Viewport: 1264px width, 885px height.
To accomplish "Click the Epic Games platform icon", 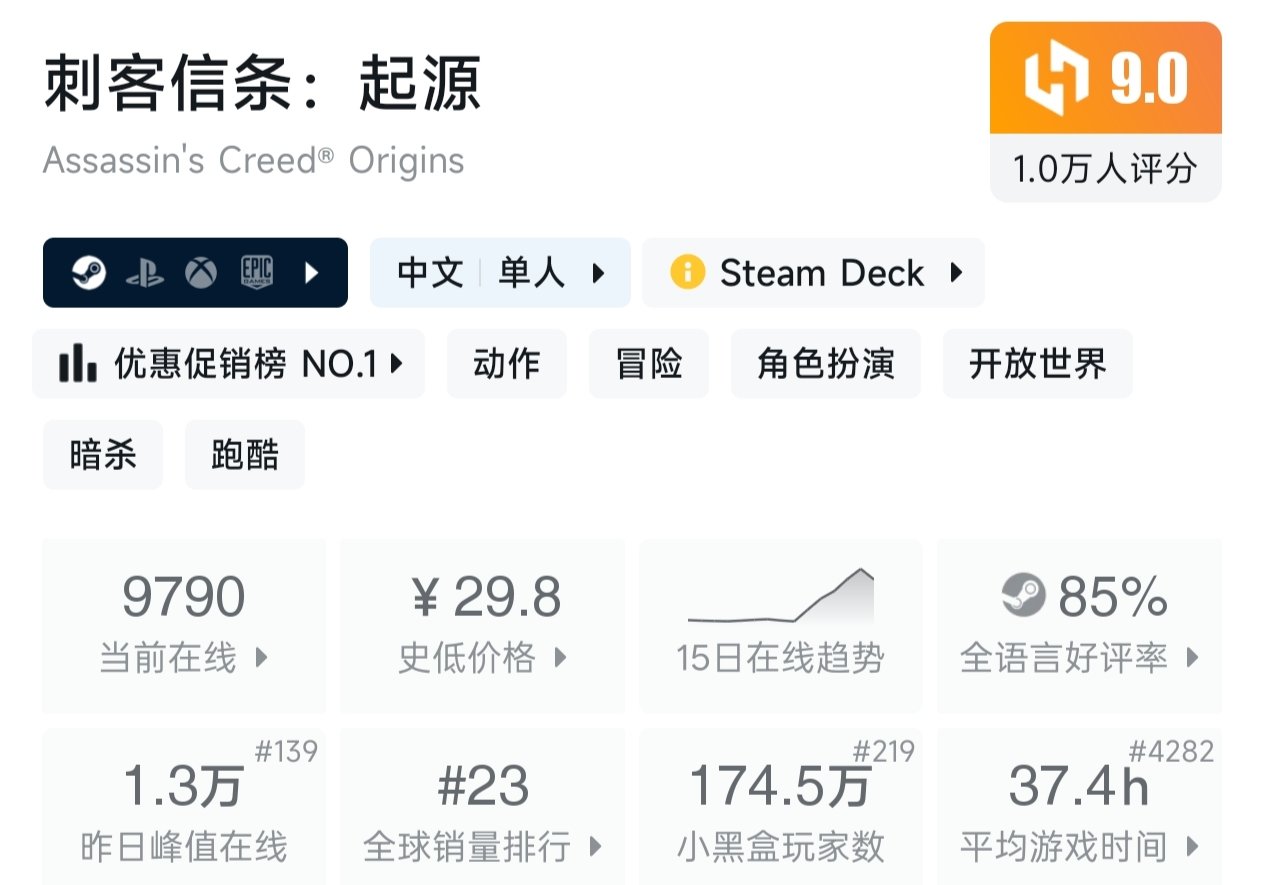I will (256, 273).
